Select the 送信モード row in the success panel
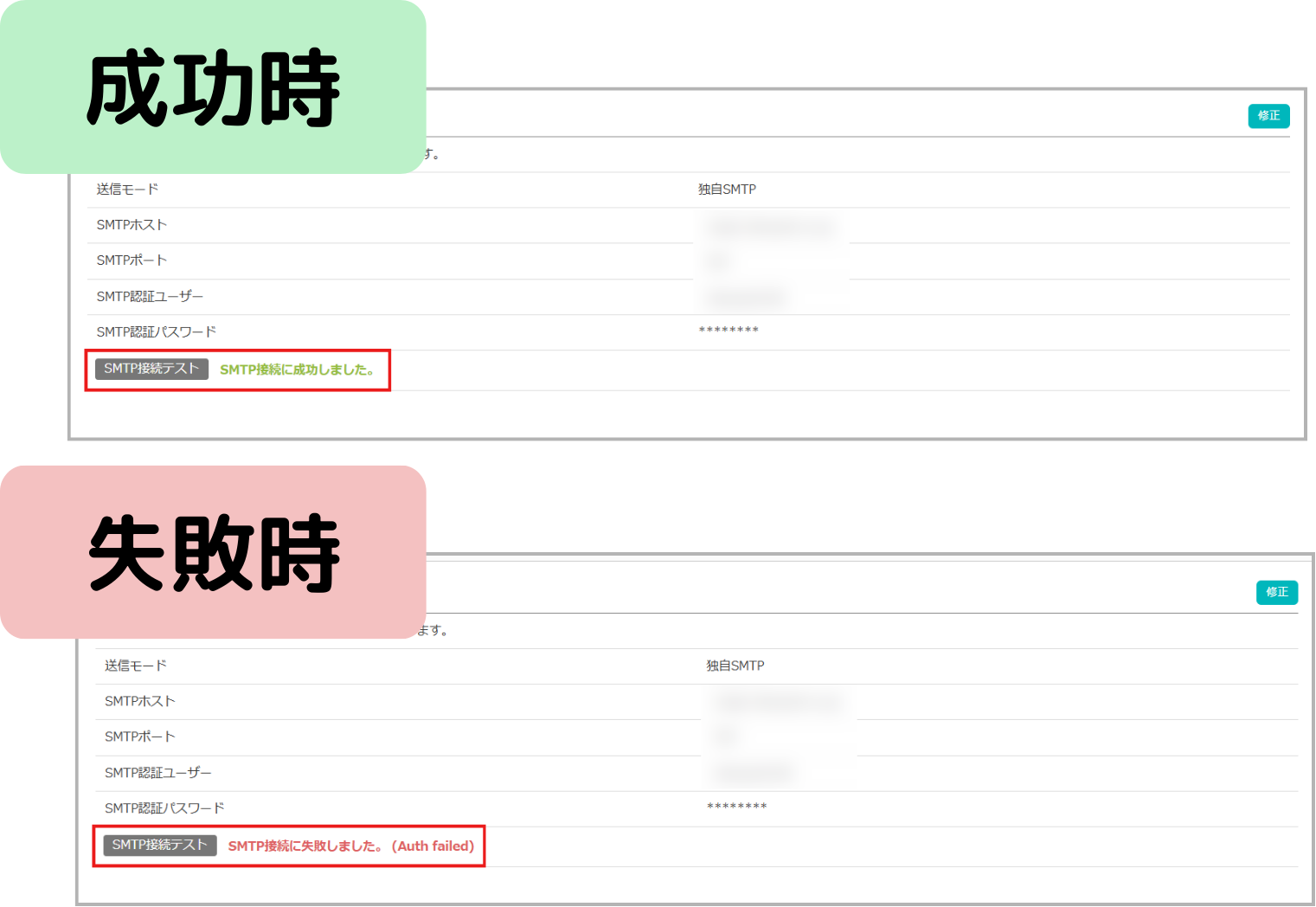 tap(127, 189)
